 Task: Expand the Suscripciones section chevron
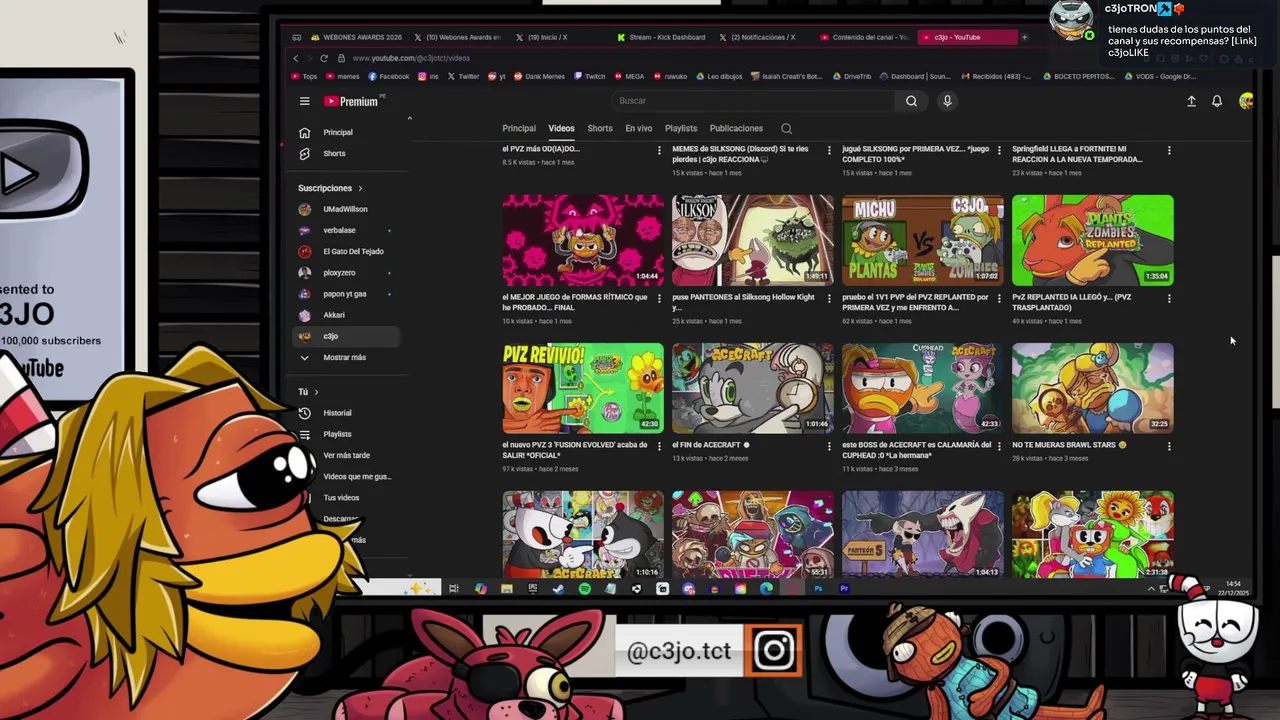coord(360,188)
